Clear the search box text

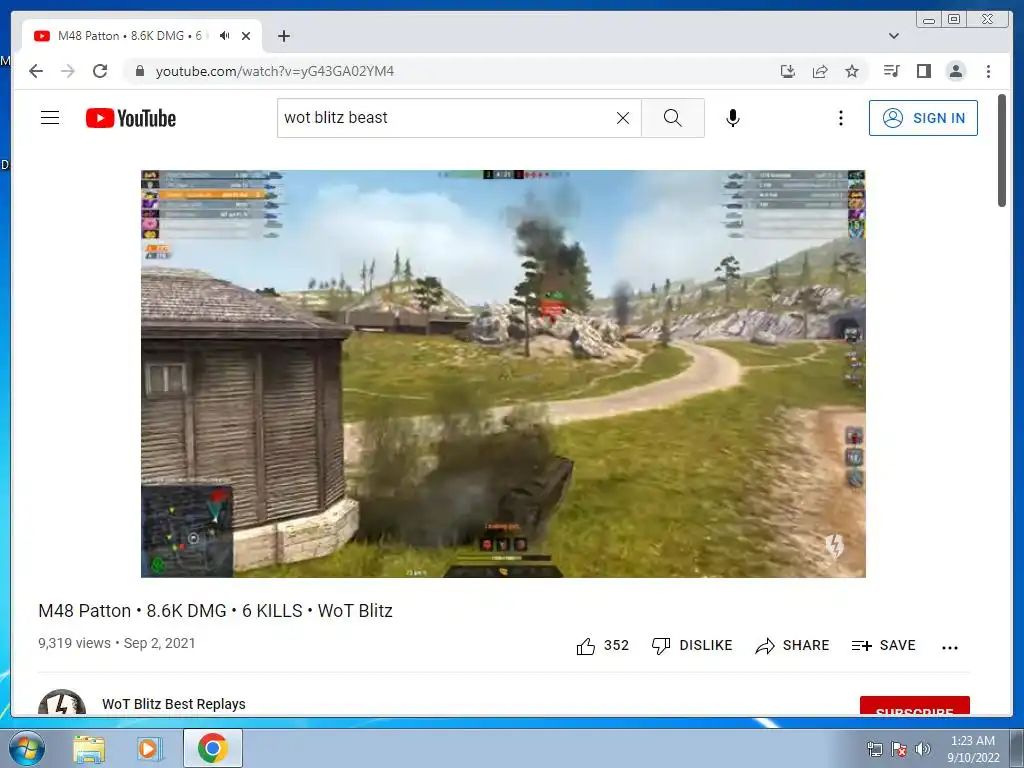point(623,118)
